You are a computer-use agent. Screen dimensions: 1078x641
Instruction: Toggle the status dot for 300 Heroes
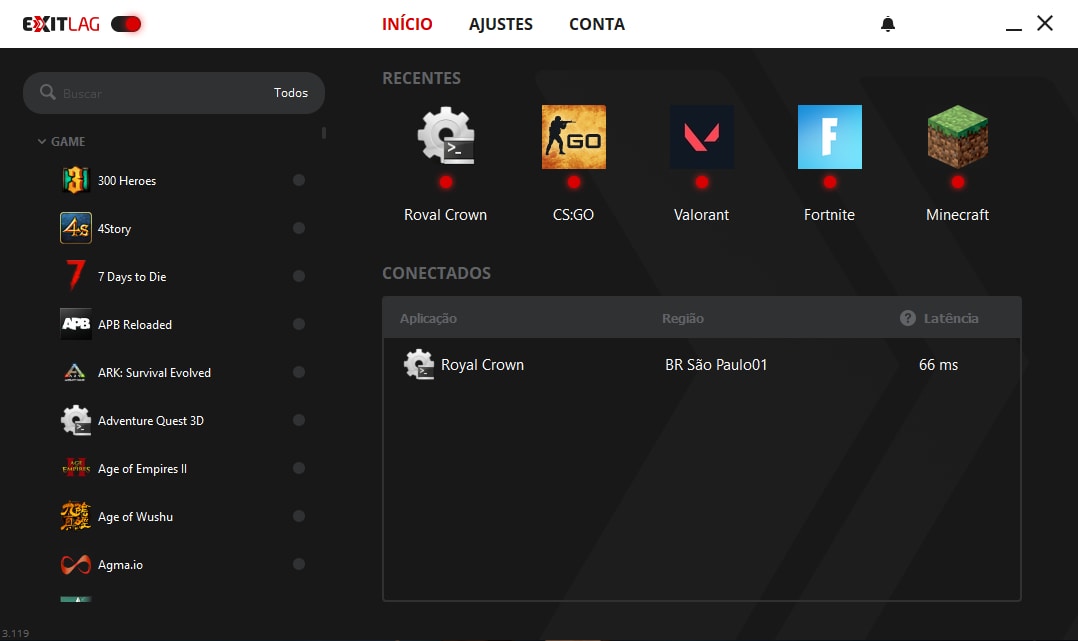298,181
